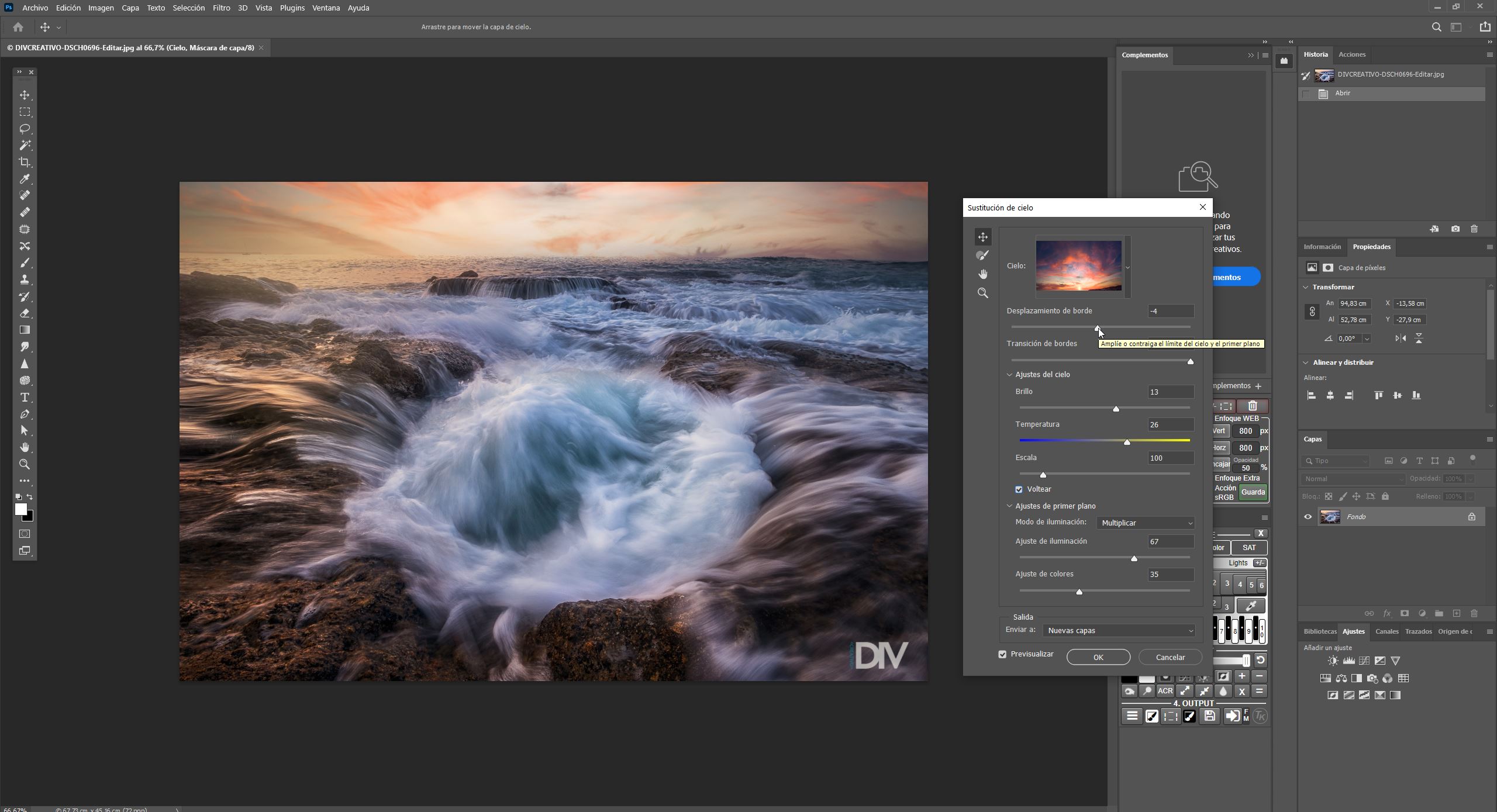Click the sky thumbnail preview
Viewport: 1497px width, 812px height.
[1079, 267]
